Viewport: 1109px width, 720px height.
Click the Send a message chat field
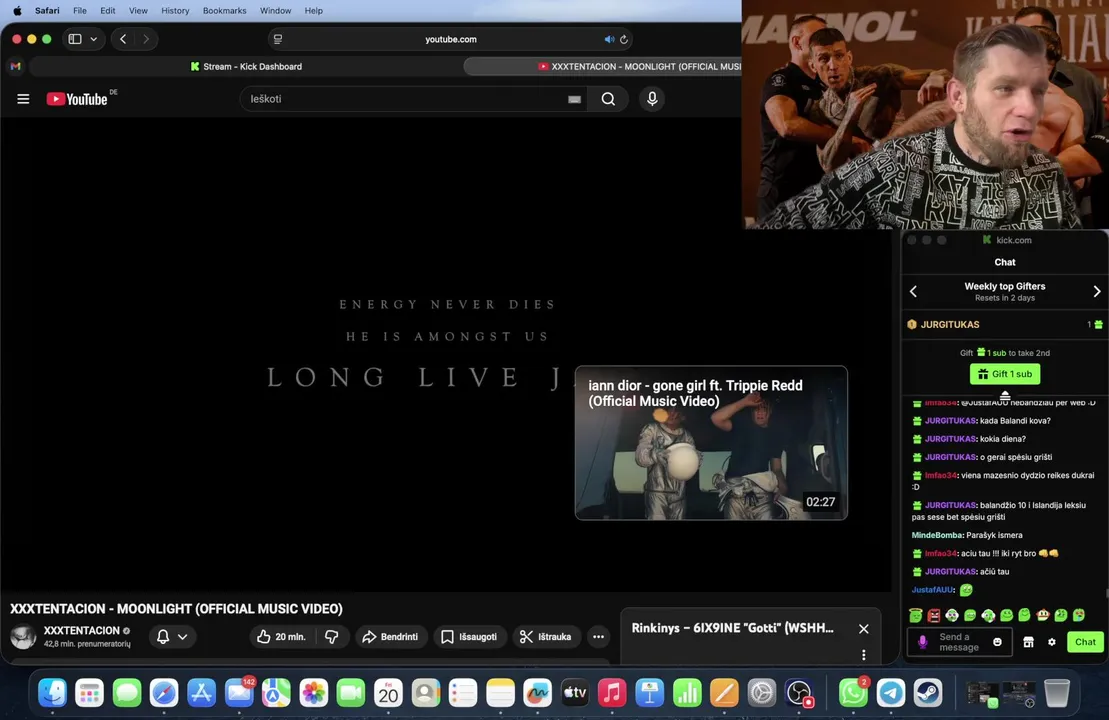pos(960,642)
